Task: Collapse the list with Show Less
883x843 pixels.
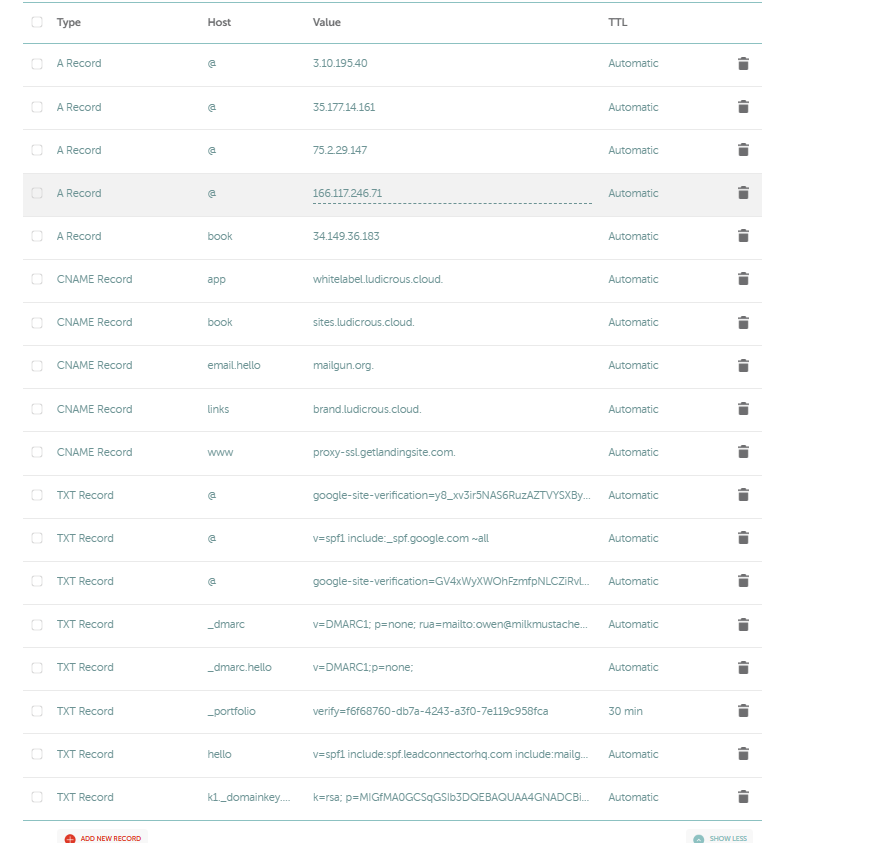Action: tap(720, 838)
